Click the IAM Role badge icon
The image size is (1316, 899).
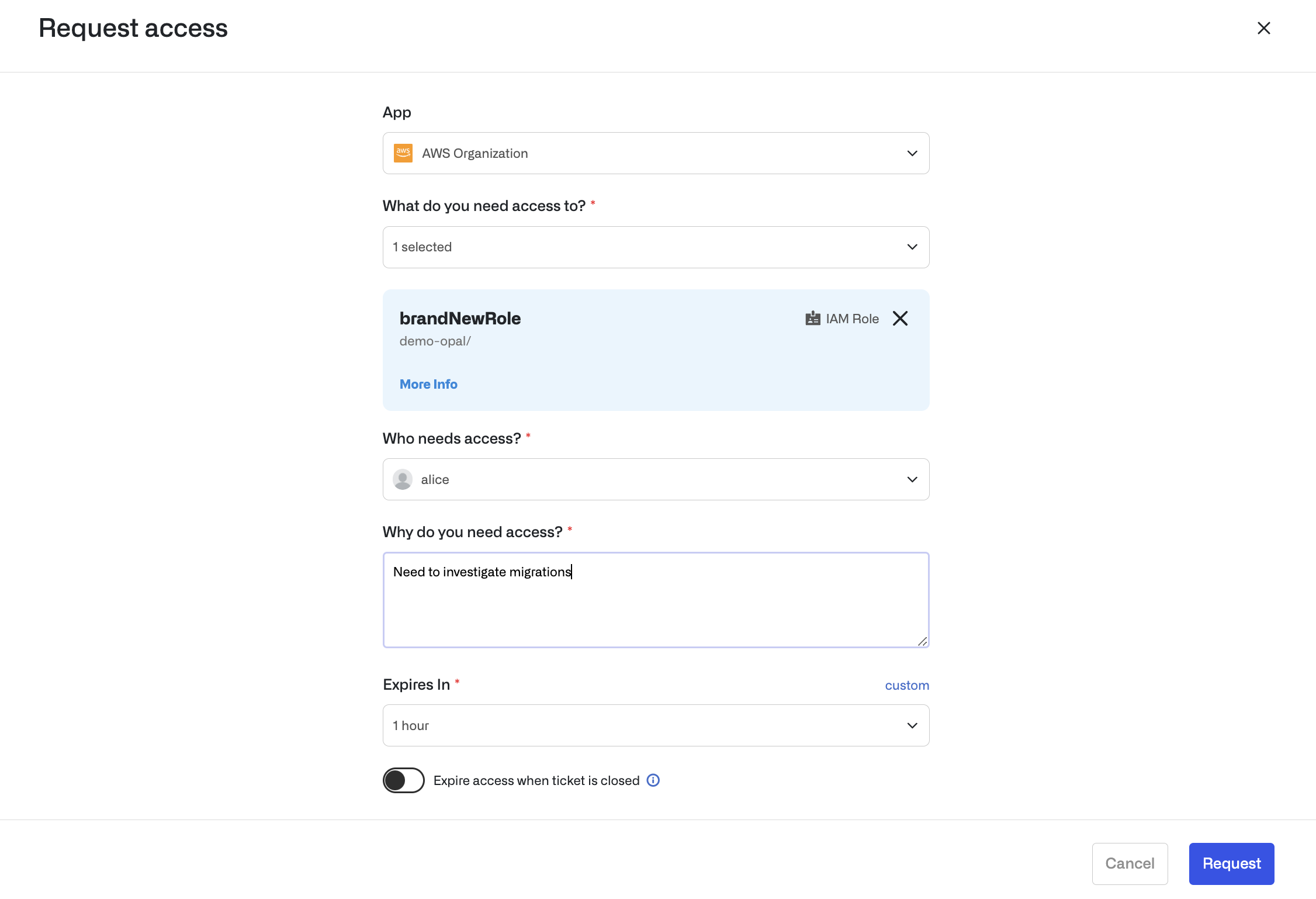[x=812, y=319]
